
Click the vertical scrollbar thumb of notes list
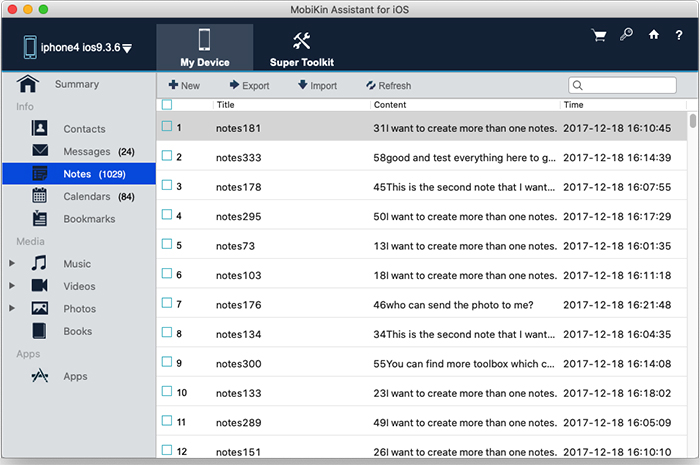click(x=692, y=121)
